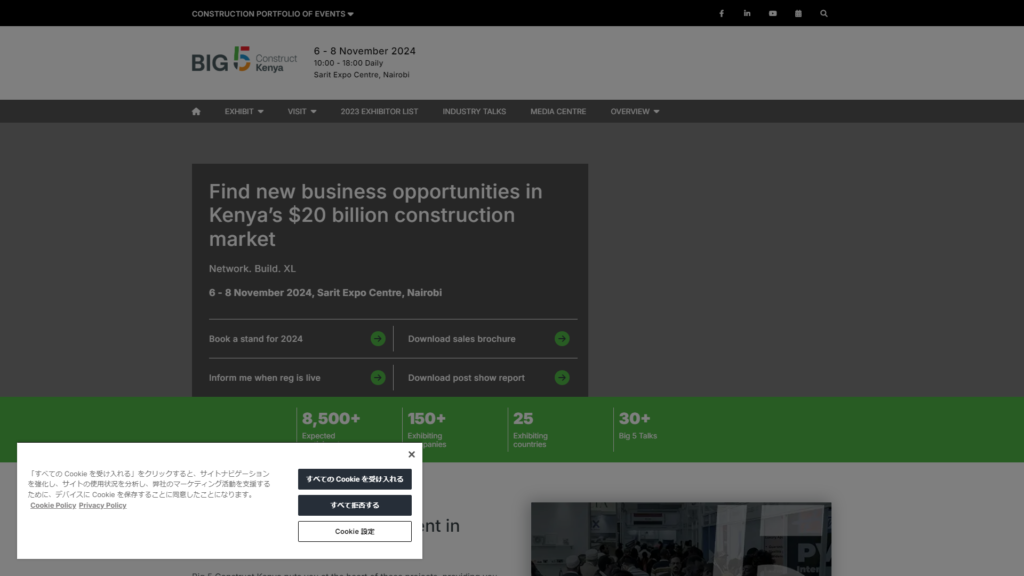Image resolution: width=1024 pixels, height=576 pixels.
Task: Click the 6 - 8 November 2024 header date
Action: click(364, 51)
